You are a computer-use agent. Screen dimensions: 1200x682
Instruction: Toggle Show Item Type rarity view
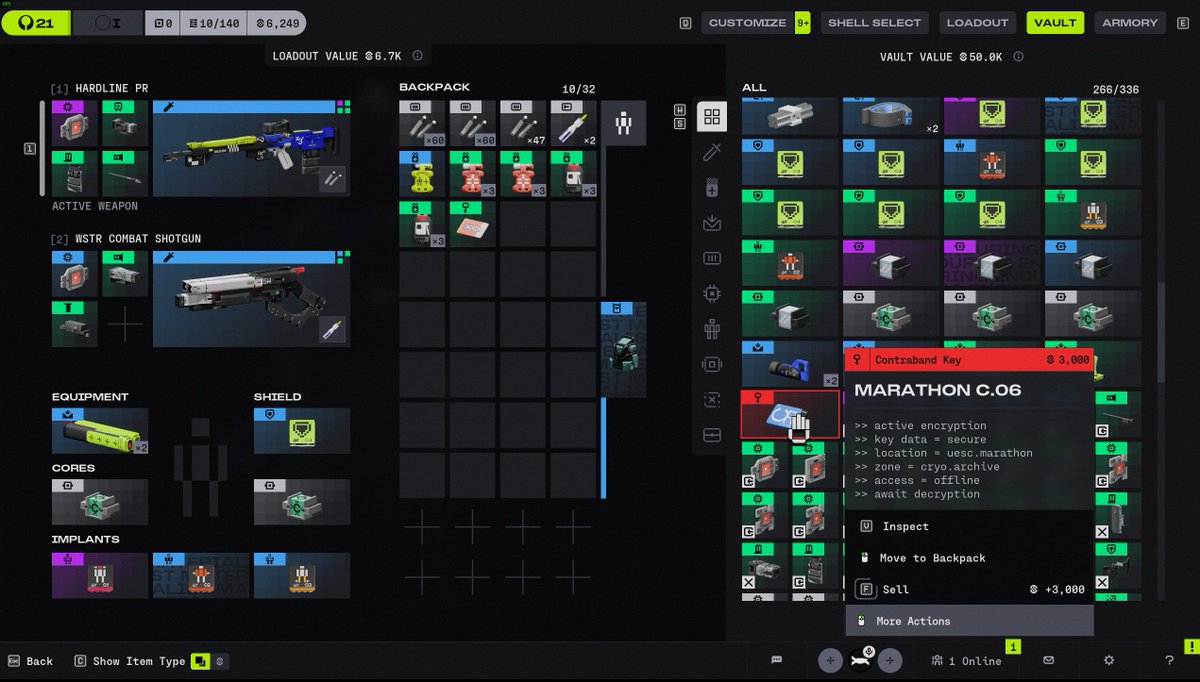click(201, 661)
